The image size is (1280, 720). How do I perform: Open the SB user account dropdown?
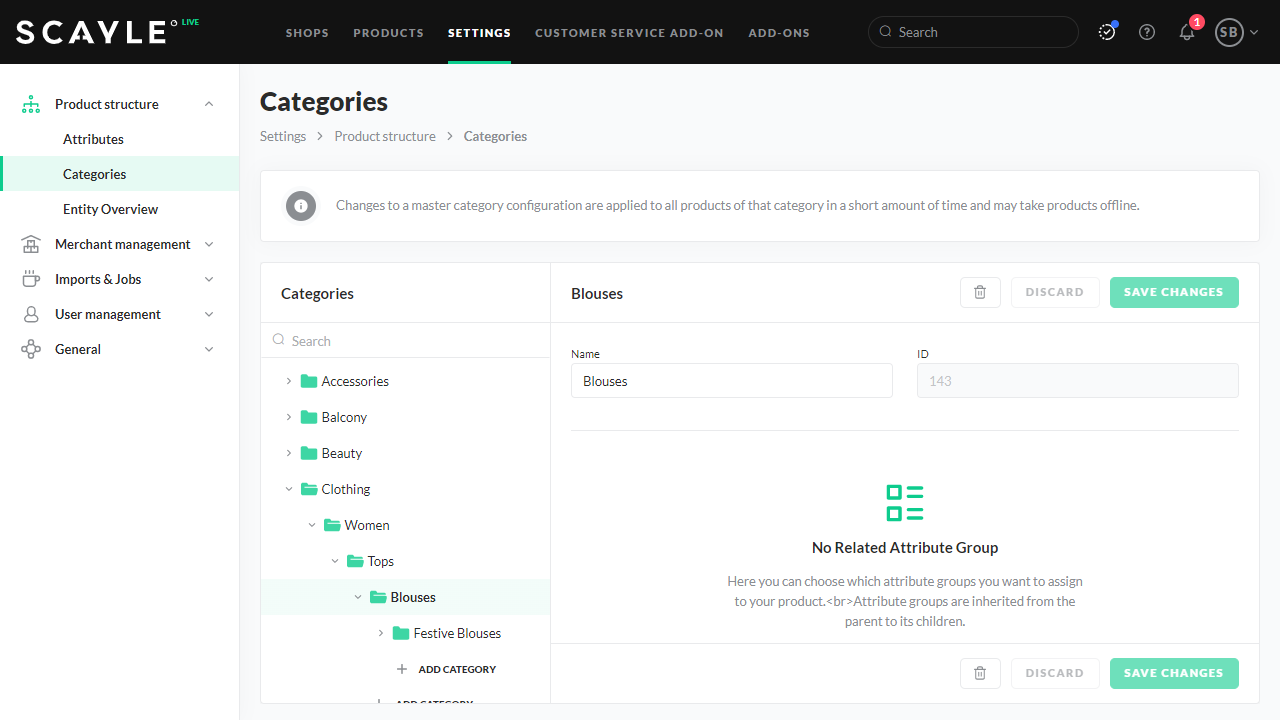pyautogui.click(x=1236, y=32)
